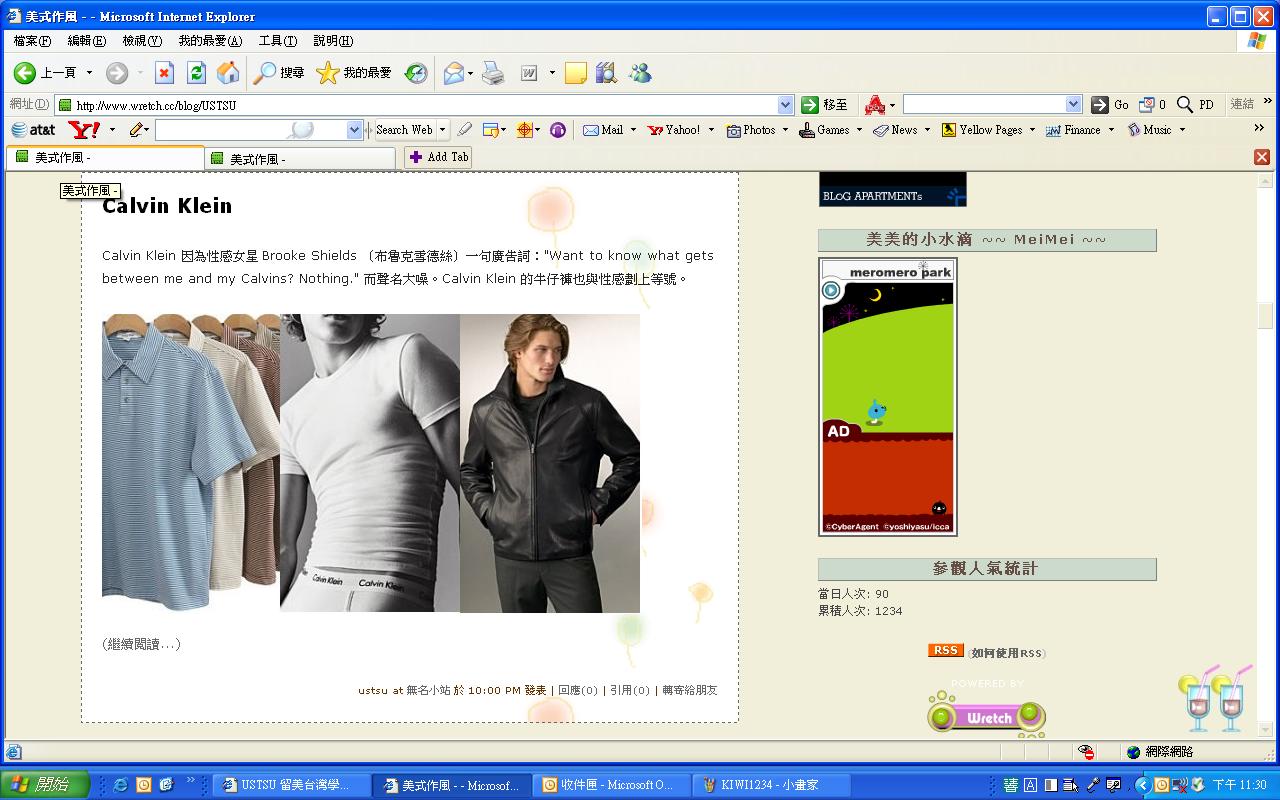Viewport: 1280px width, 800px height.
Task: Click the Refresh page icon
Action: 196,73
